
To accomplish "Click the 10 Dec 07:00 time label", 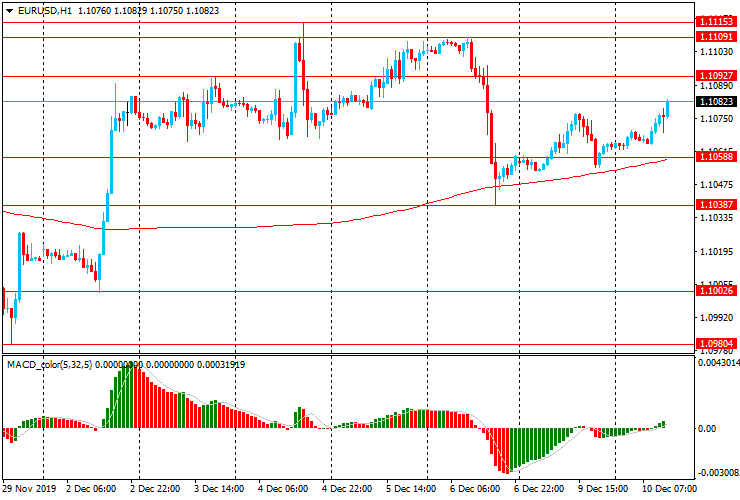I will pyautogui.click(x=669, y=489).
